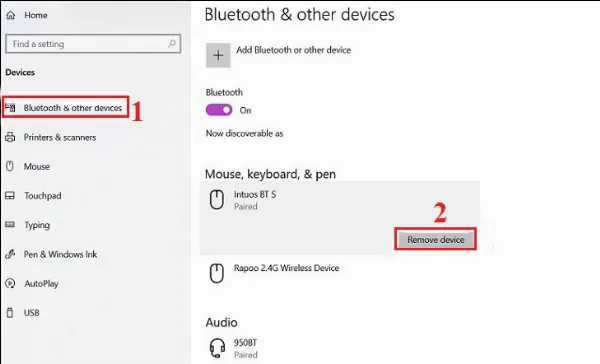The image size is (600, 364).
Task: Turn off the Bluetooth toggle
Action: pyautogui.click(x=219, y=110)
